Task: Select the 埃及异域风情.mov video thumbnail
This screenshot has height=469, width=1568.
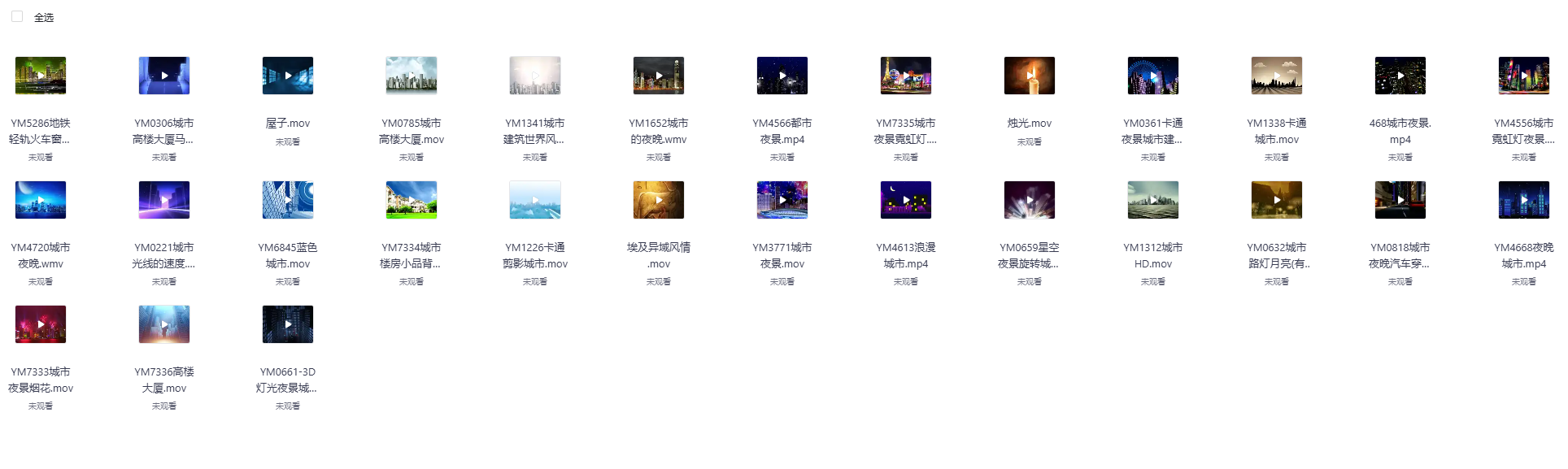Action: (x=659, y=200)
